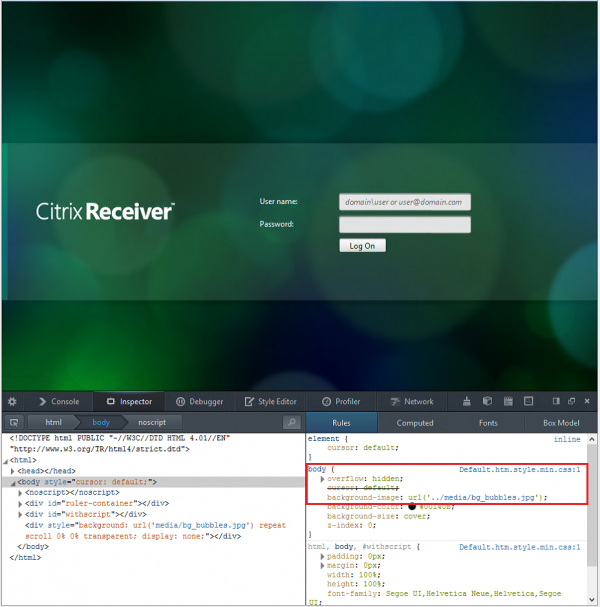Expand the head element node
This screenshot has width=600, height=607.
[13, 471]
